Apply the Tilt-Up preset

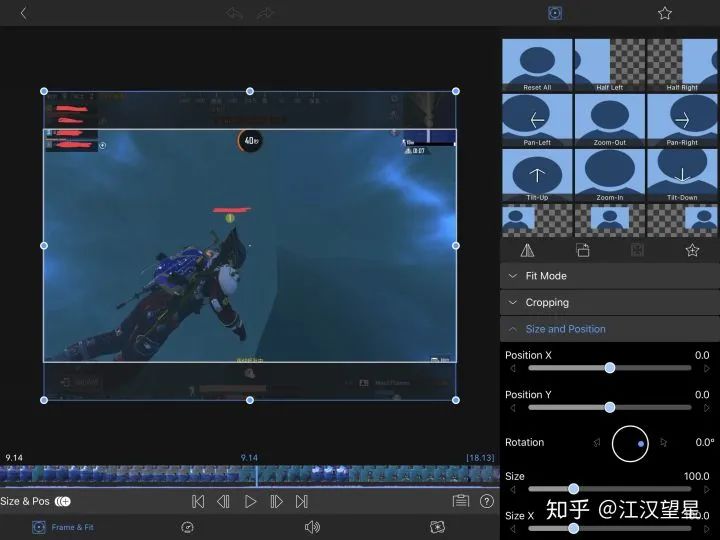(537, 175)
